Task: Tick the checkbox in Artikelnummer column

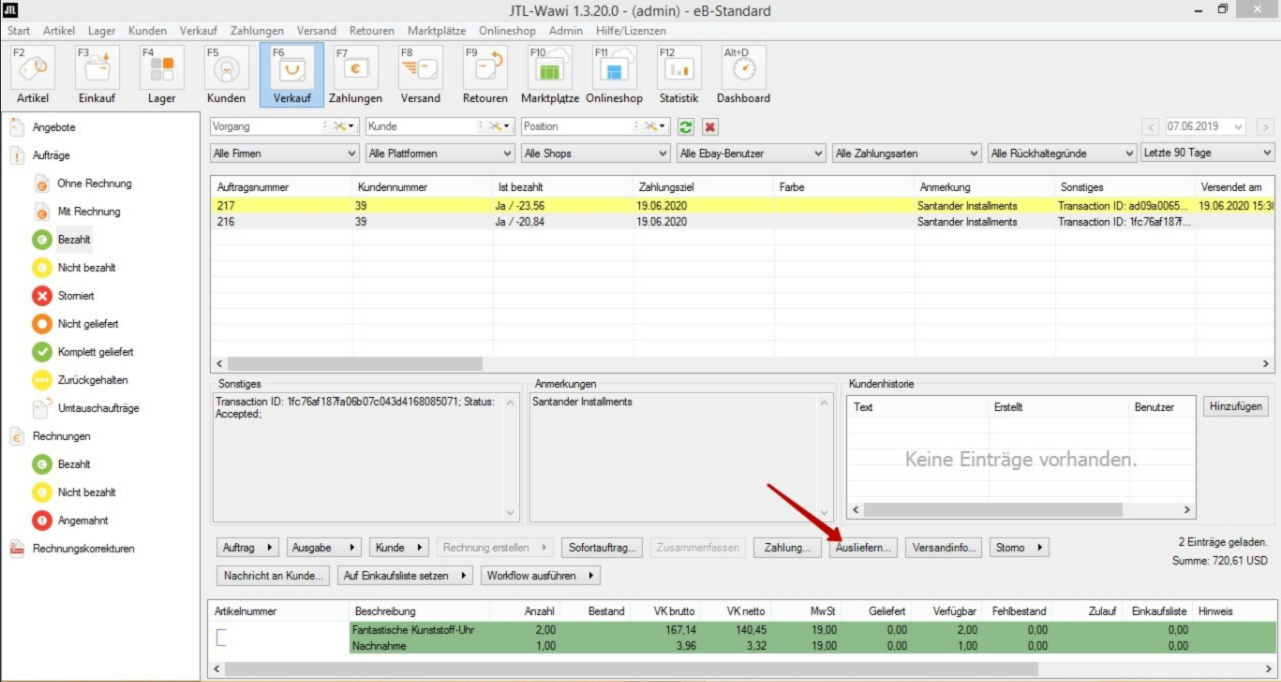Action: click(x=222, y=638)
